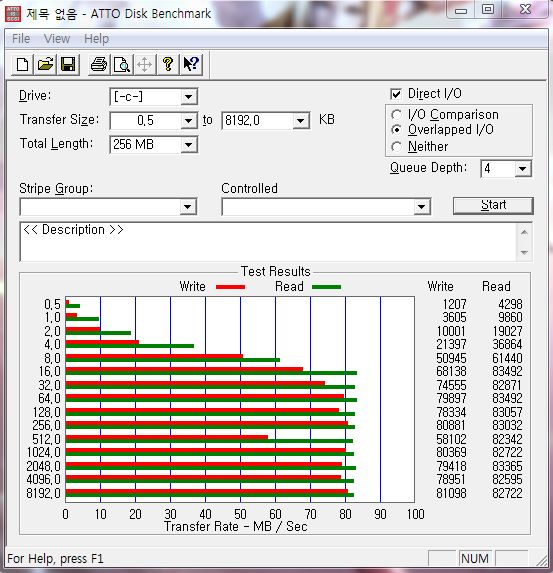Image resolution: width=553 pixels, height=573 pixels.
Task: Select the Overlapped I/O radio button
Action: pyautogui.click(x=396, y=130)
